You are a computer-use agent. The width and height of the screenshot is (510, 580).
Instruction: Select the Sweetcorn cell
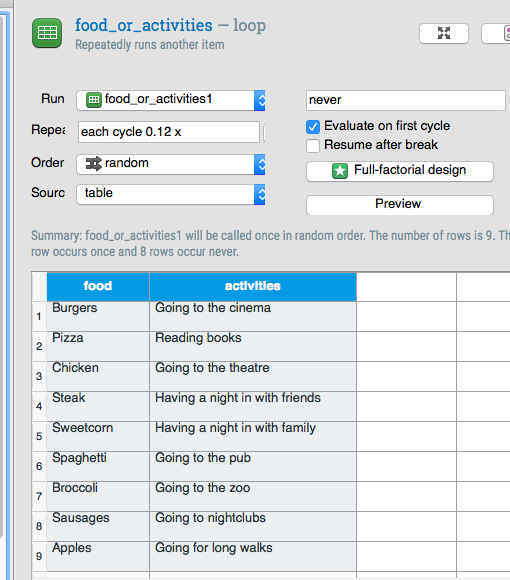(x=98, y=436)
